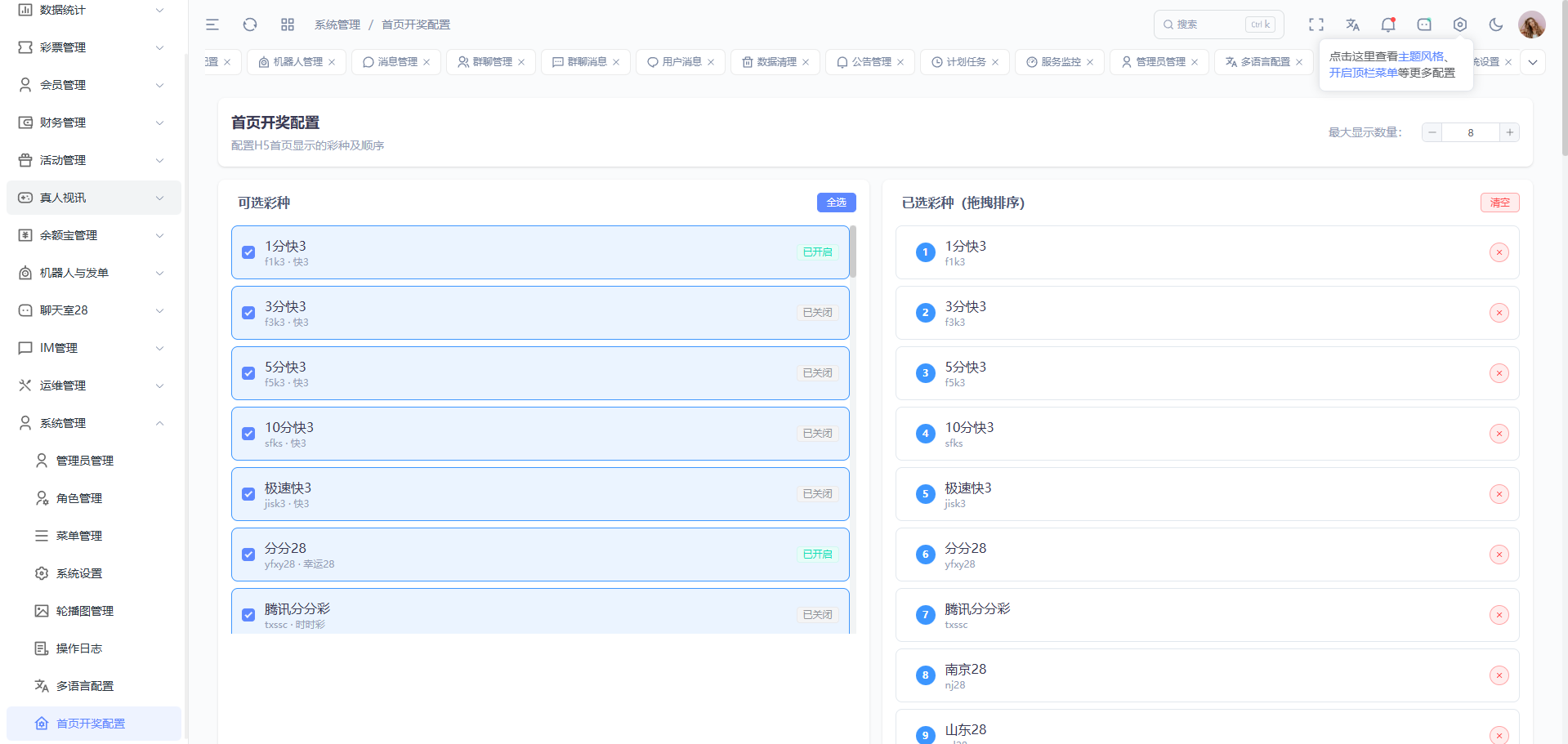The image size is (1568, 744).
Task: Remove 3分快3 from selected list
Action: (x=1499, y=313)
